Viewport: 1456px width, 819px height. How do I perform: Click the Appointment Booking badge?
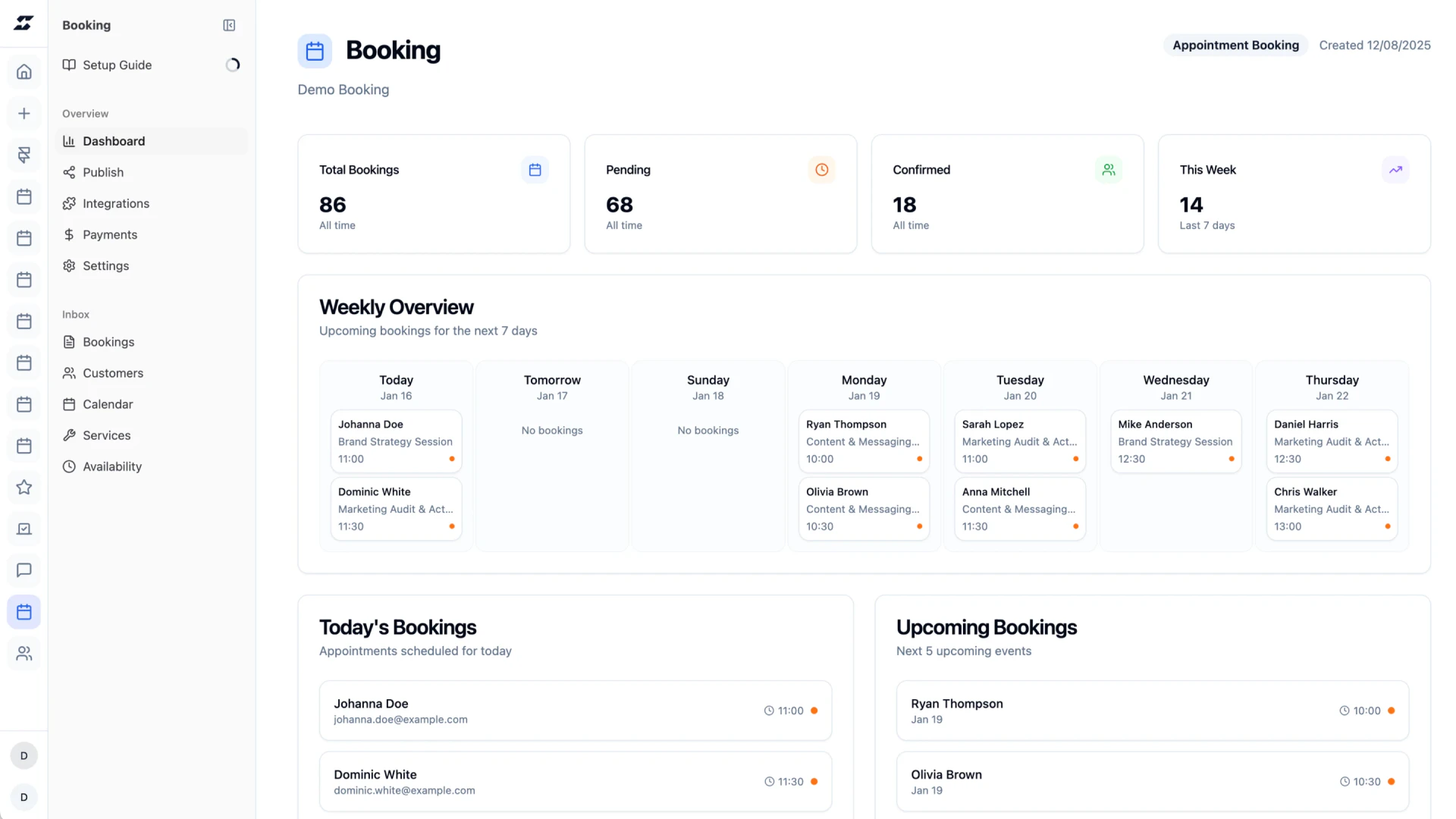point(1235,45)
